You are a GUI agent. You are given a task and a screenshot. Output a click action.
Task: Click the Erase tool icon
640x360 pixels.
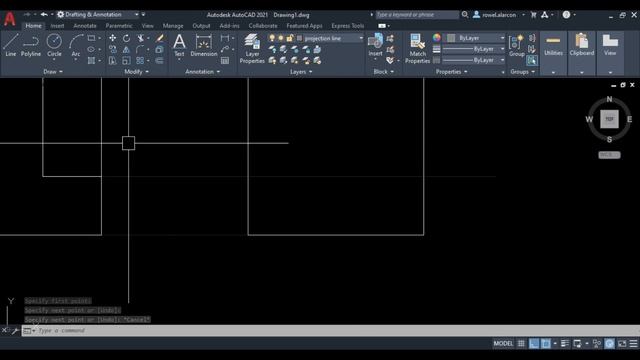160,38
